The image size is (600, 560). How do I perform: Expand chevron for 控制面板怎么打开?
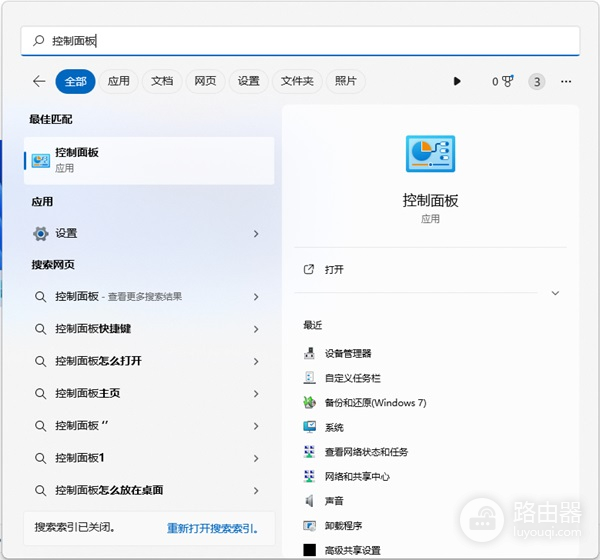(x=256, y=361)
